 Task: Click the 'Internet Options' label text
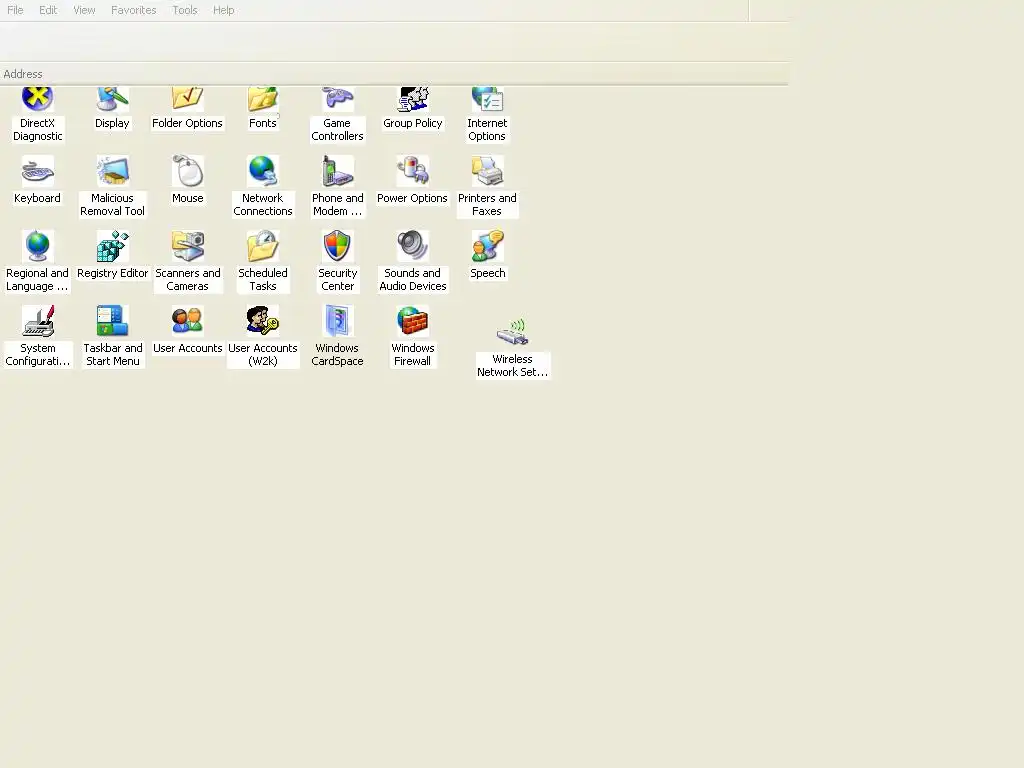click(x=487, y=129)
